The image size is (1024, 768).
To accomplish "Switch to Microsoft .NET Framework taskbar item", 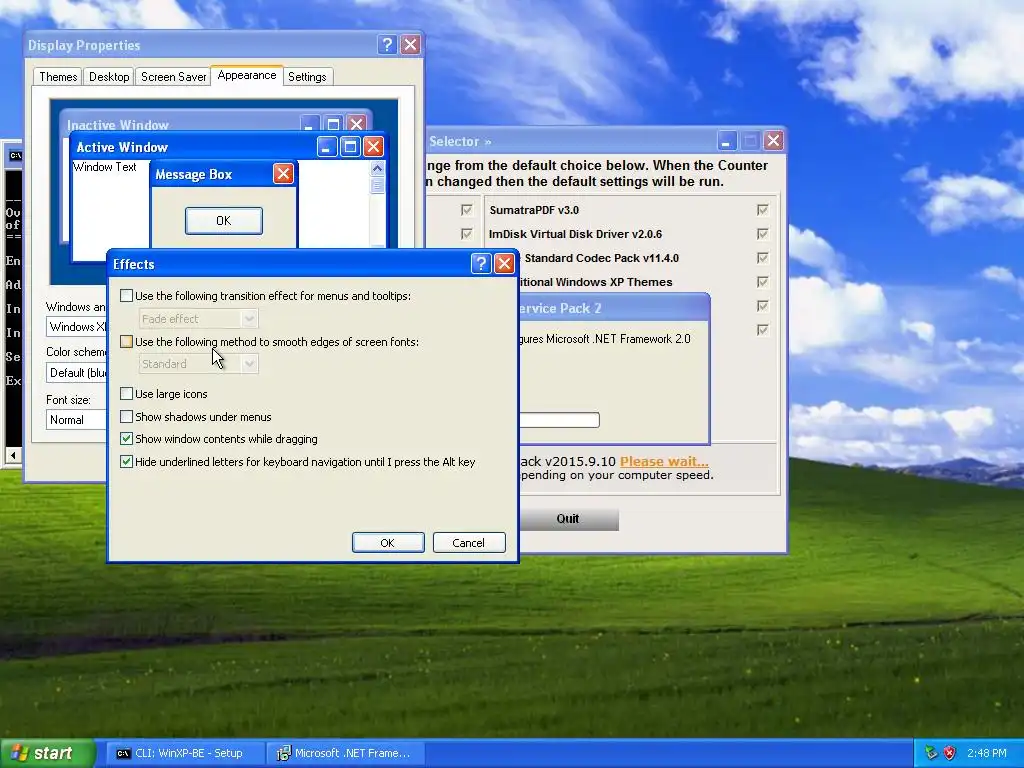I will coord(346,753).
